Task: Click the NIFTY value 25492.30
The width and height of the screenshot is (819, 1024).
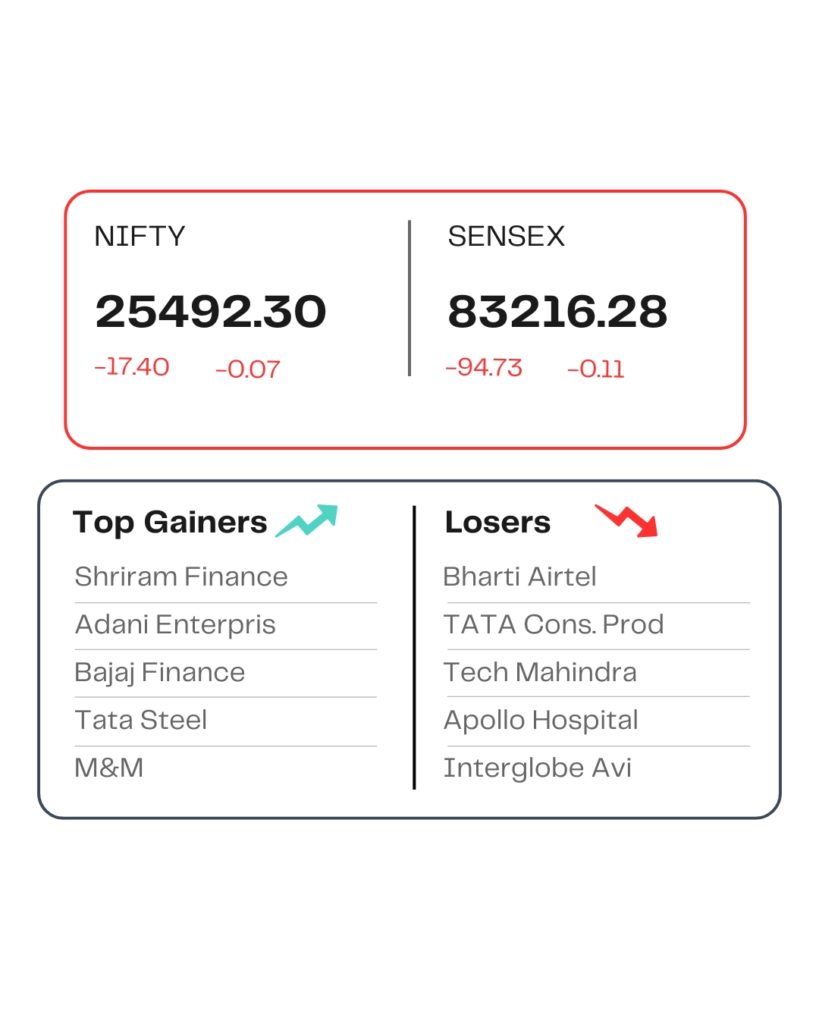Action: [211, 312]
